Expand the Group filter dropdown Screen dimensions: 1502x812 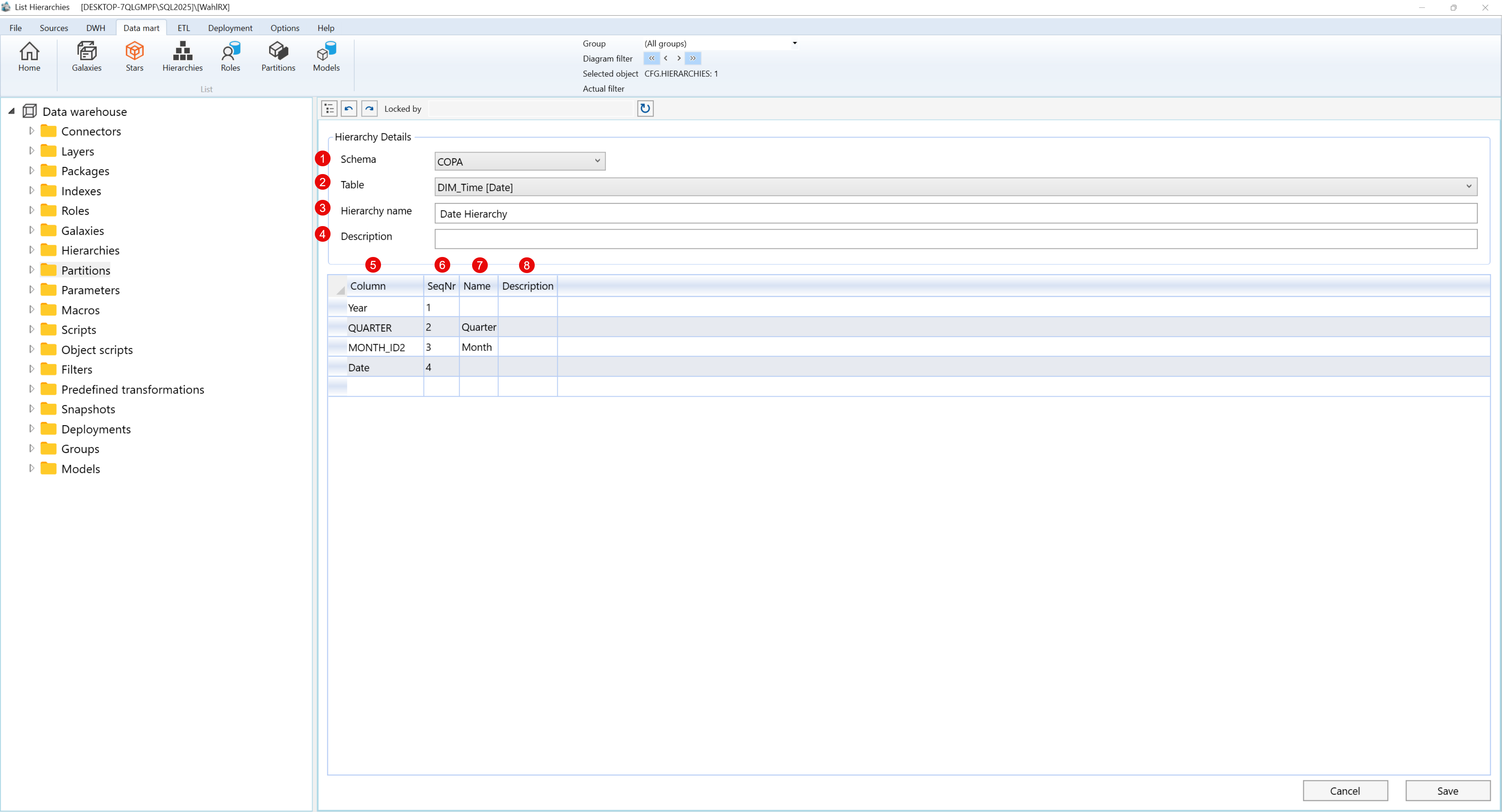tap(794, 43)
